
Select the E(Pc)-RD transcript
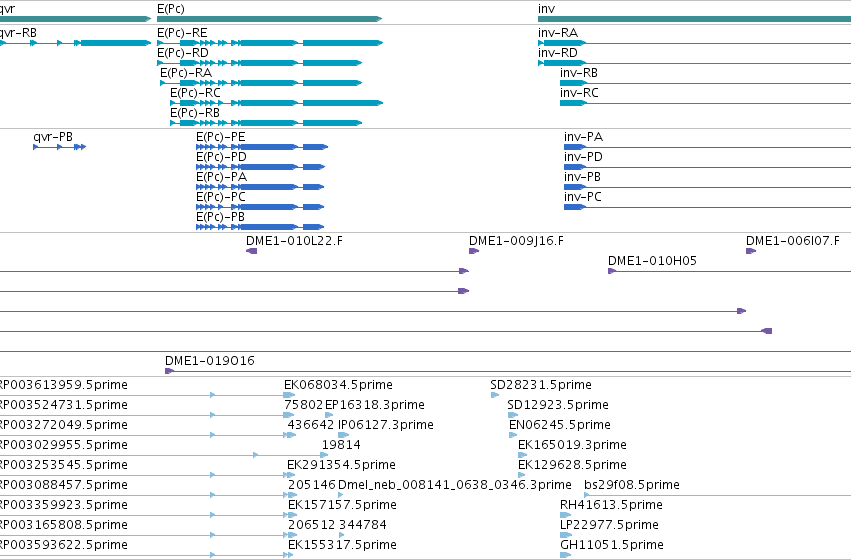pyautogui.click(x=259, y=63)
